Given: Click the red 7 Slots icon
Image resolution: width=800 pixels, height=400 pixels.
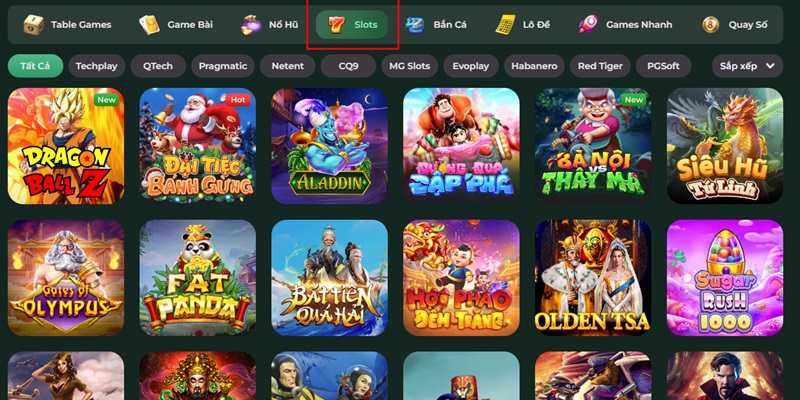Looking at the screenshot, I should point(336,24).
